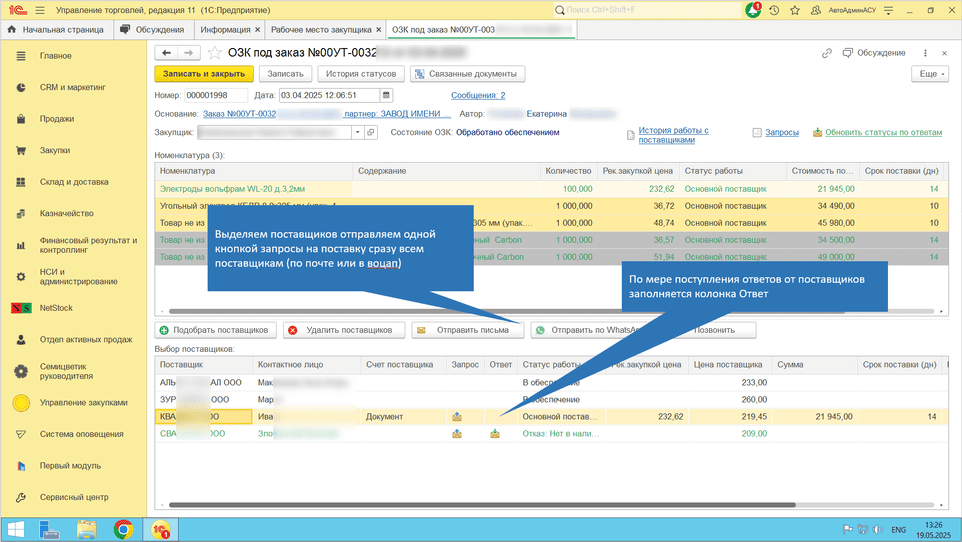Open the three-dot document options menu
Image resolution: width=962 pixels, height=542 pixels.
click(x=925, y=53)
